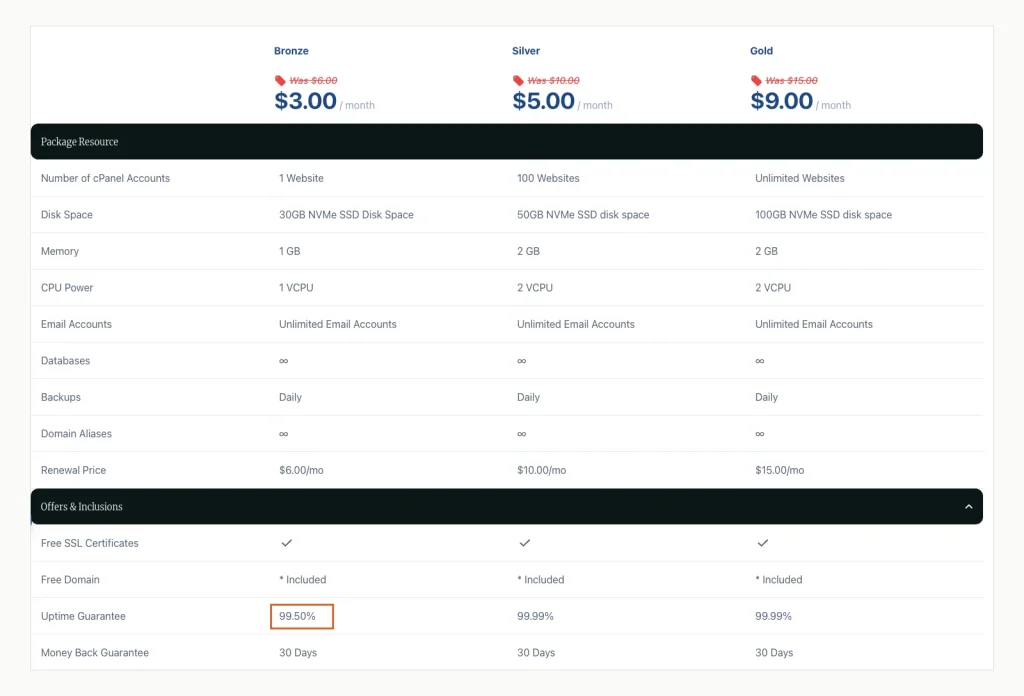Select the Gold '2 VCPU' cell

[x=773, y=288]
